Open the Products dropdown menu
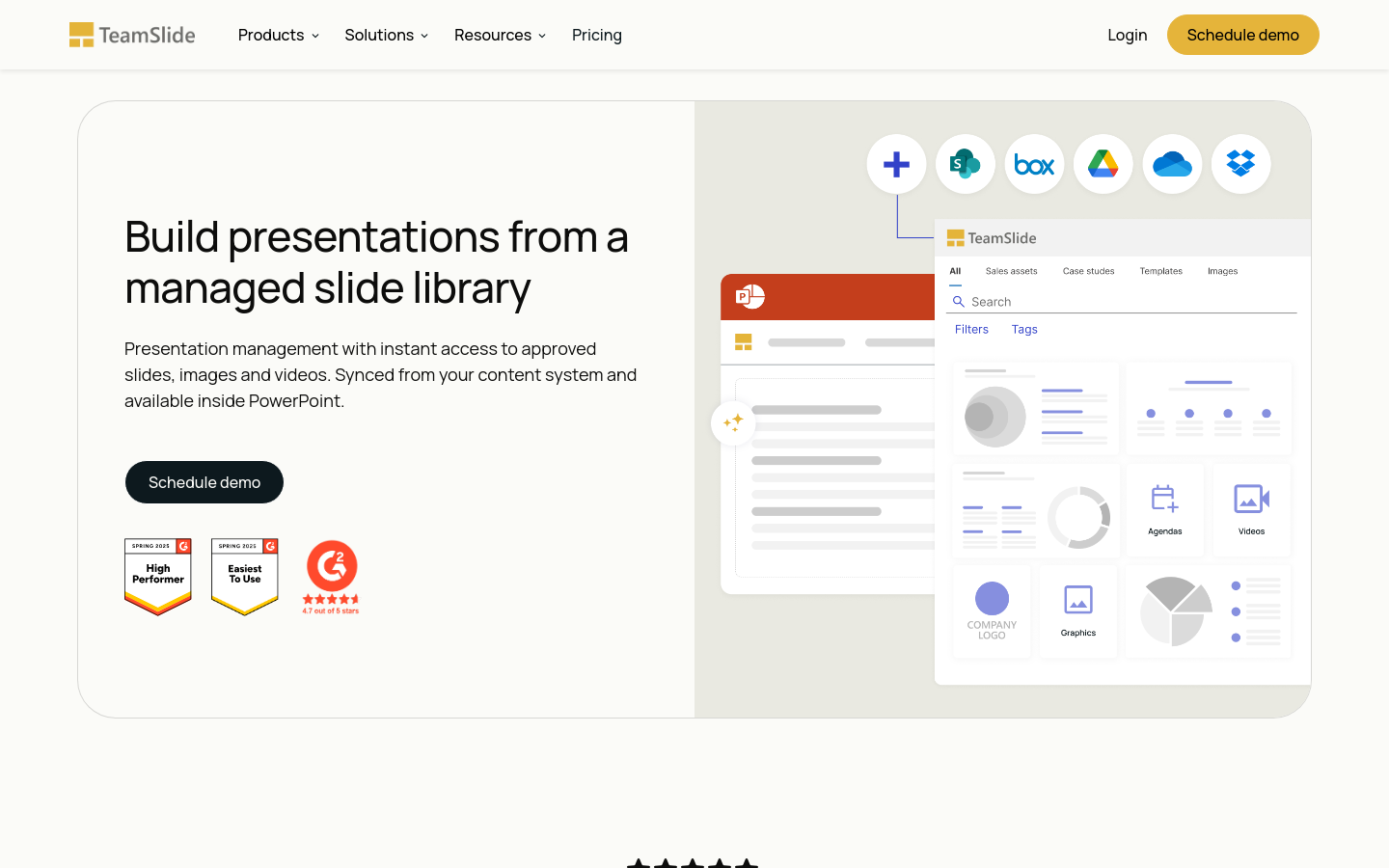1389x868 pixels. pyautogui.click(x=278, y=35)
